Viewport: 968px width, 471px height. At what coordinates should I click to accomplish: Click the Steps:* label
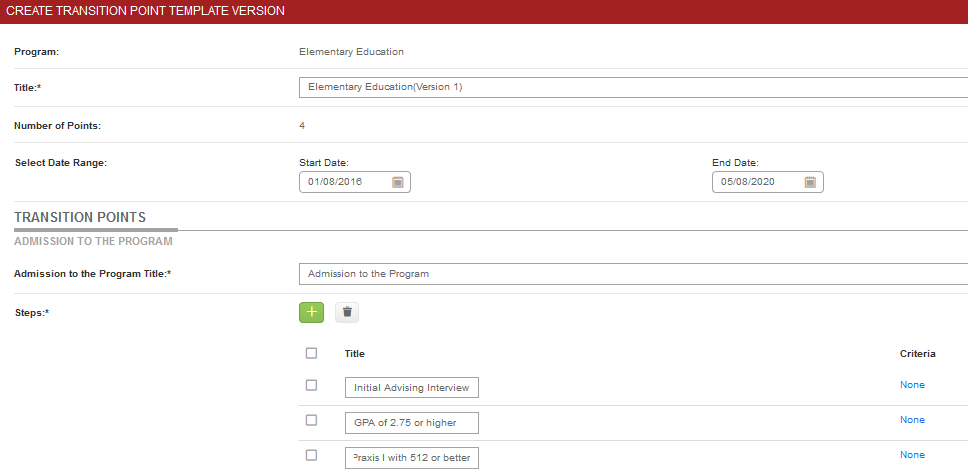click(31, 312)
